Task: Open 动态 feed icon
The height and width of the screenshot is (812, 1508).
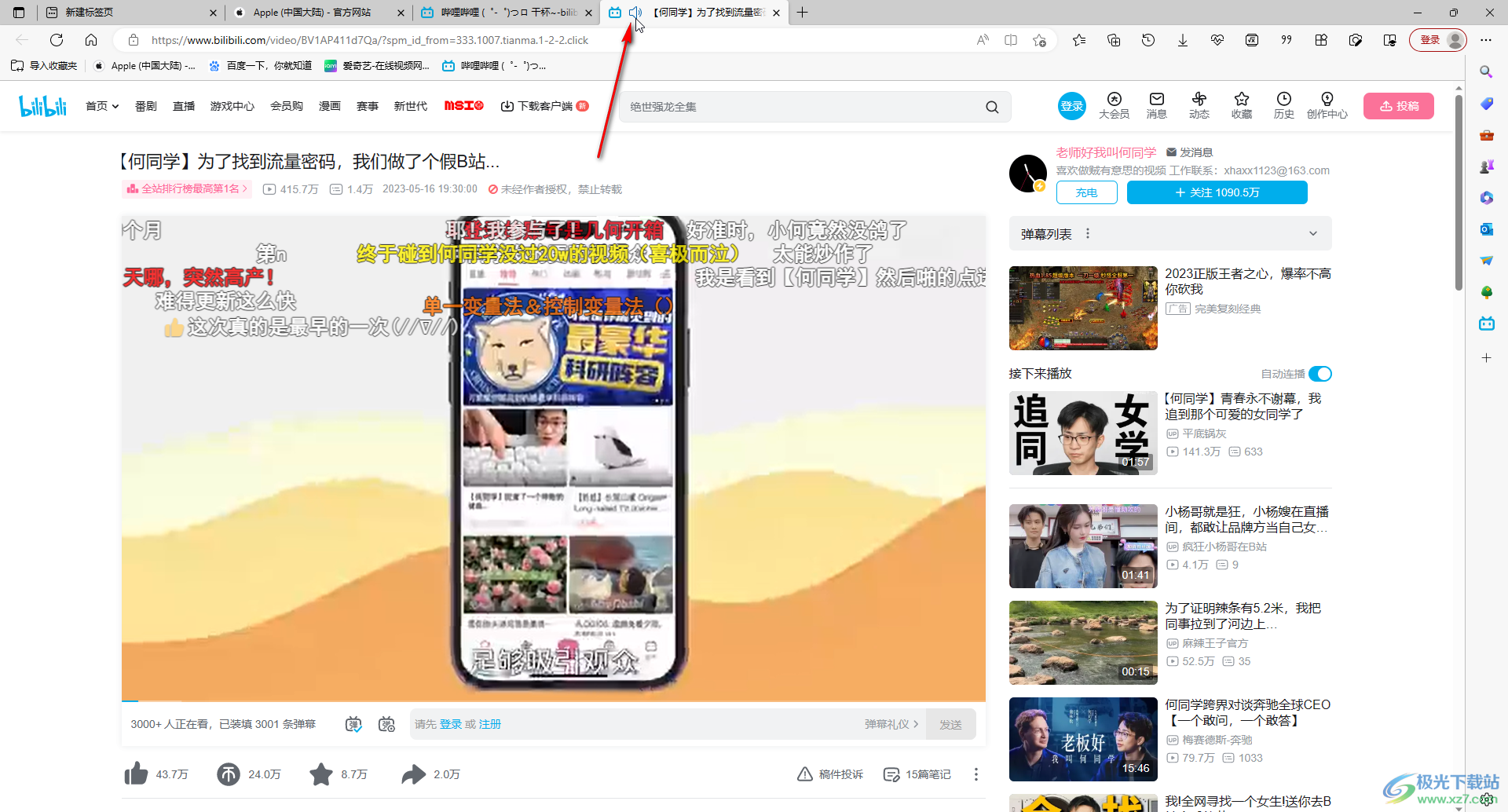Action: (1199, 105)
